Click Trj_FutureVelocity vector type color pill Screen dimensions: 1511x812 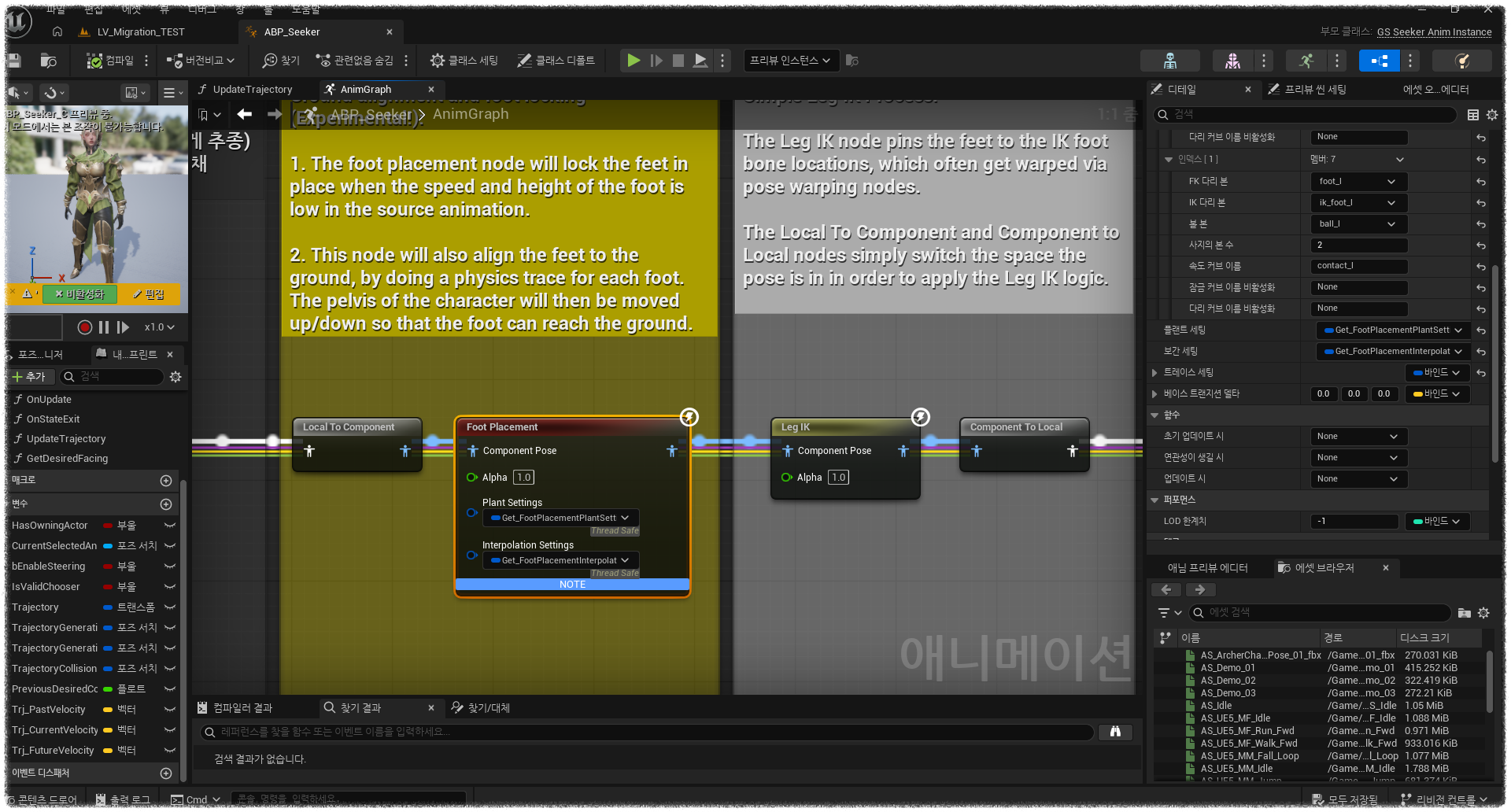[x=108, y=751]
